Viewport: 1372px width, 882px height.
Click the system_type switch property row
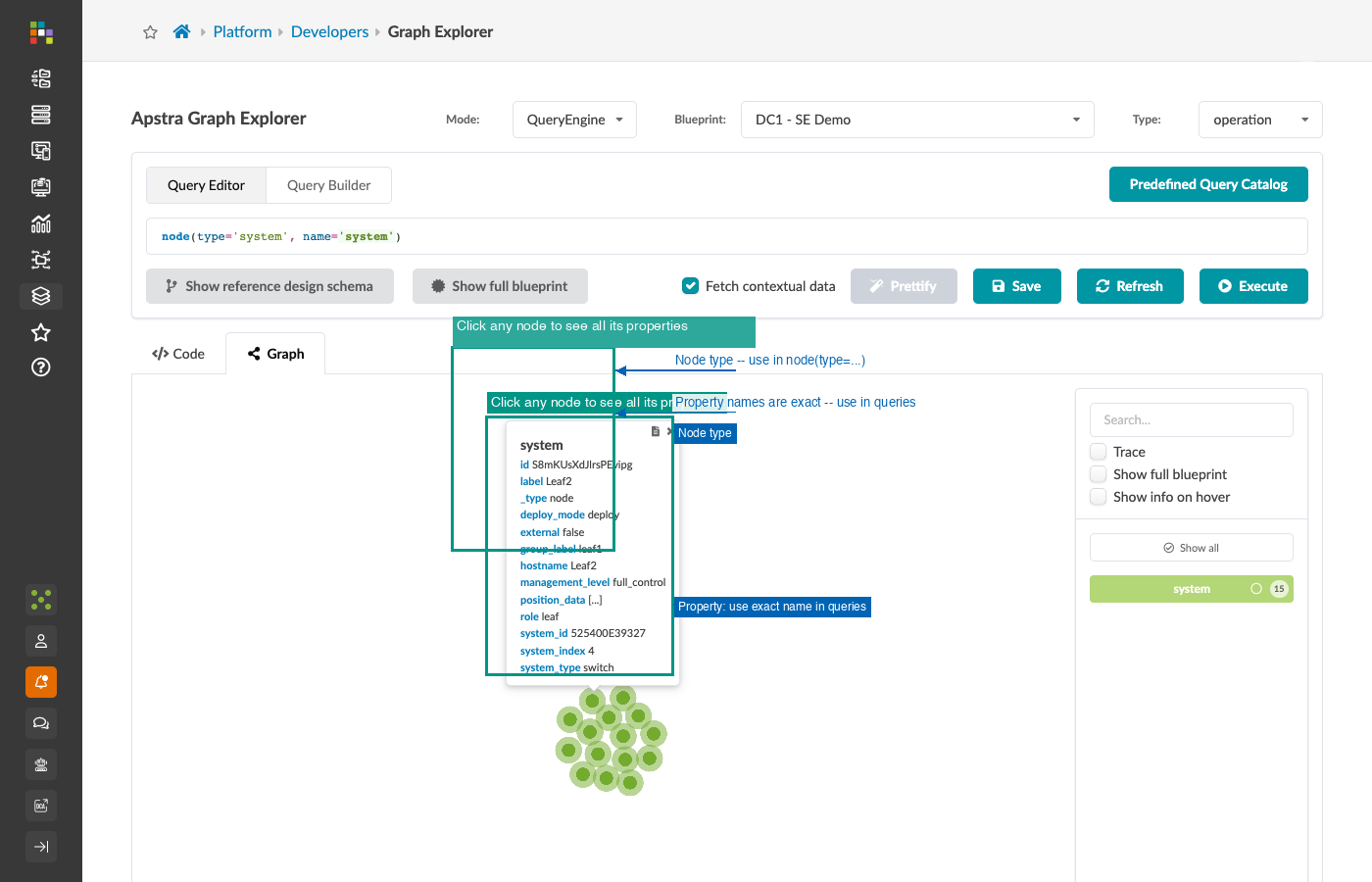(x=567, y=667)
